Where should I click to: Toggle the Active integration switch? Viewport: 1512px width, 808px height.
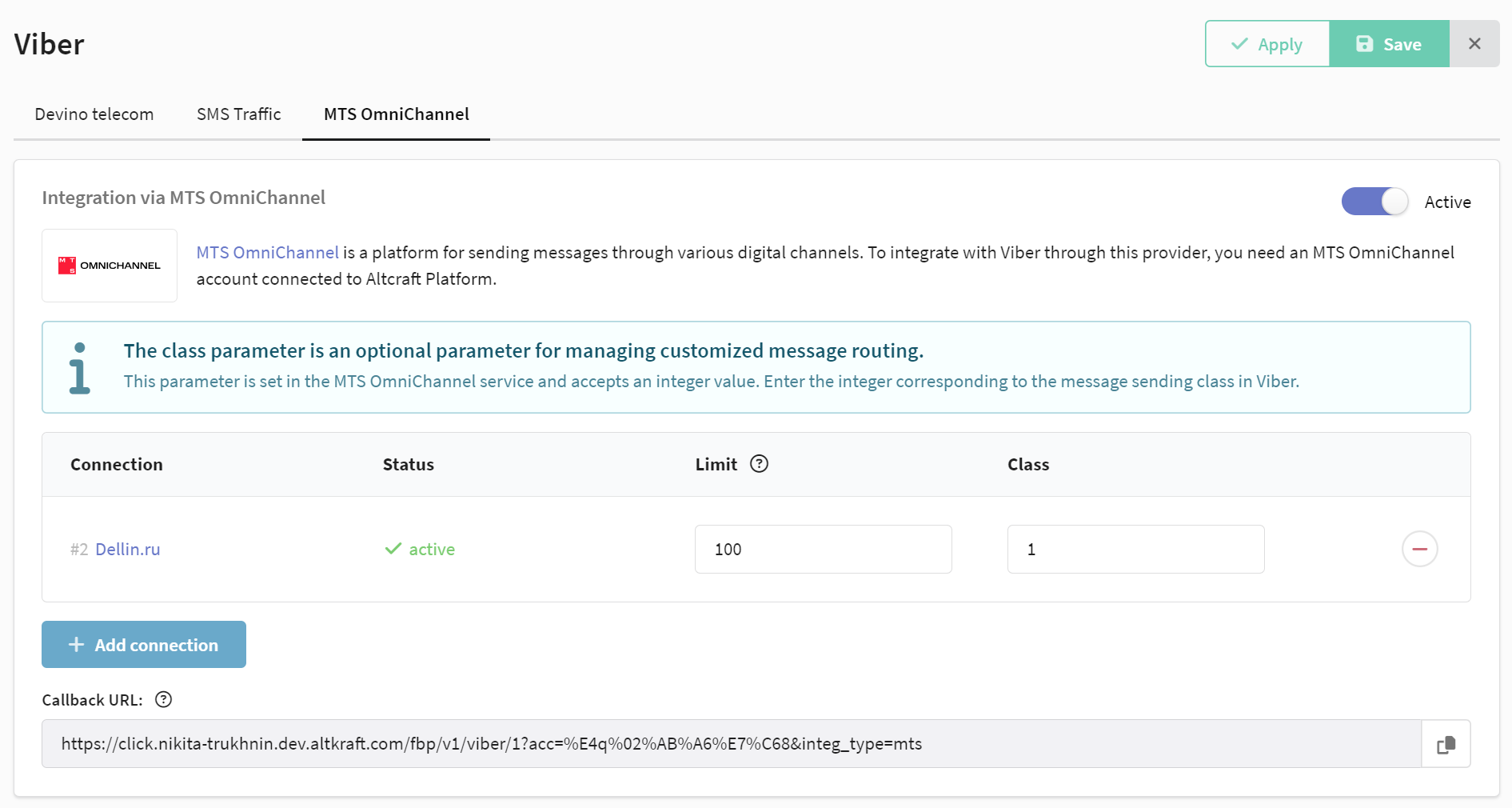tap(1374, 202)
